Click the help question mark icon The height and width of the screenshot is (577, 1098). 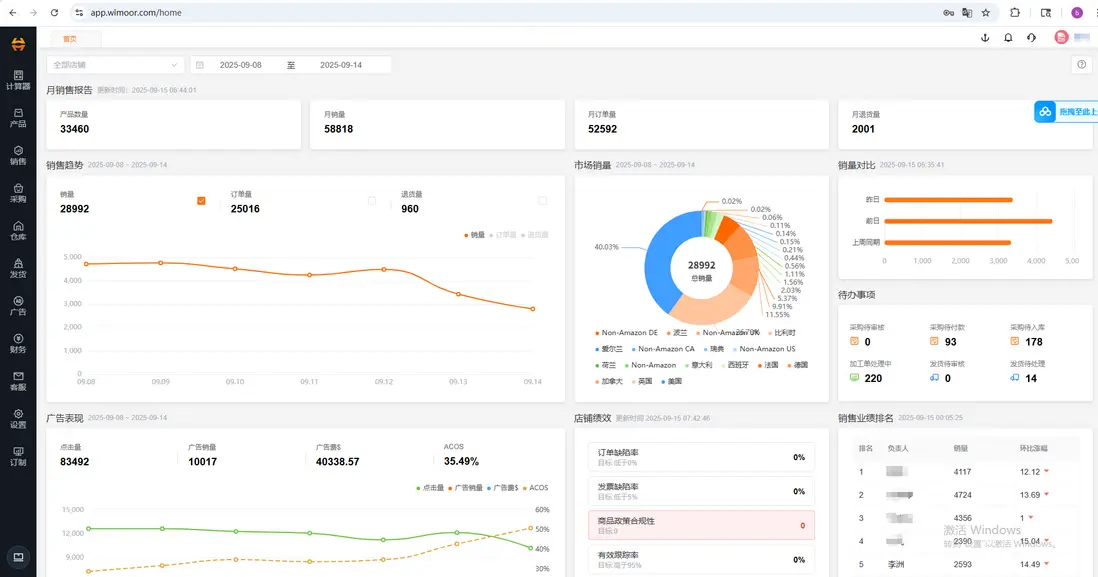1082,64
